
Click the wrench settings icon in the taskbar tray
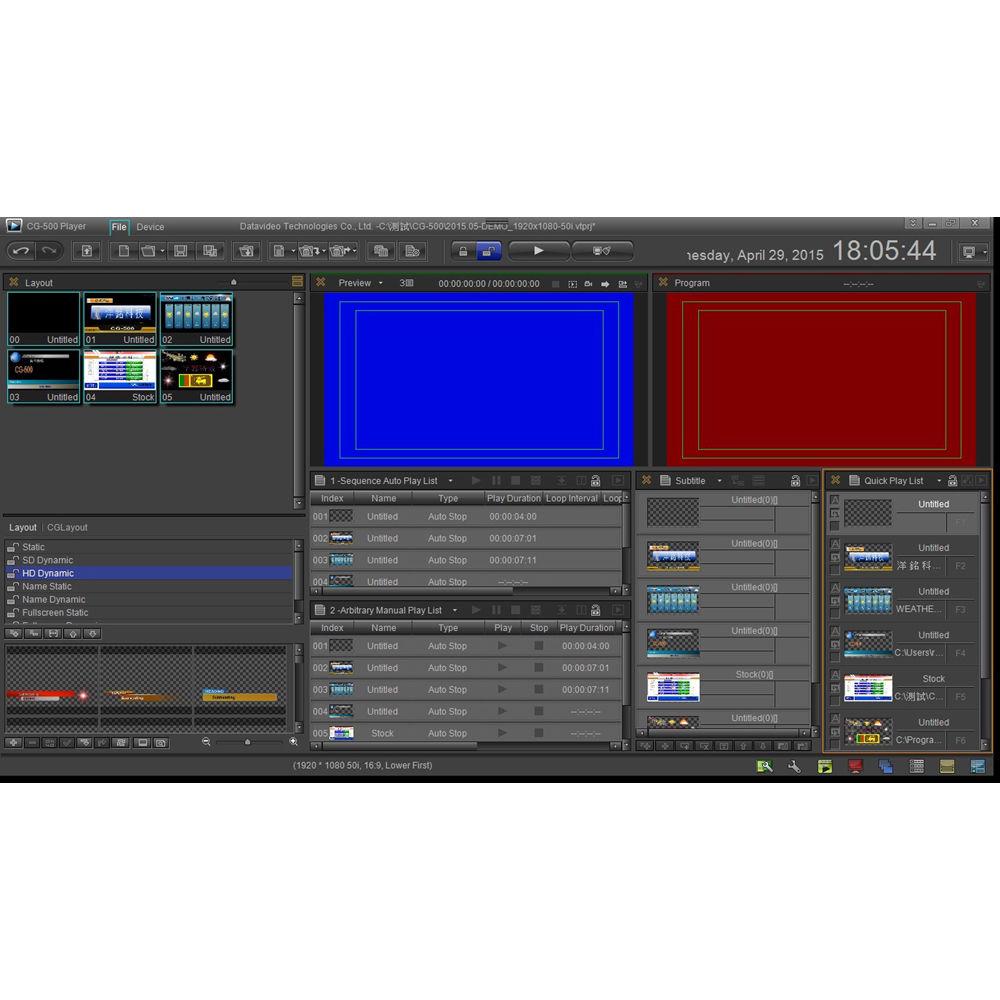point(795,766)
